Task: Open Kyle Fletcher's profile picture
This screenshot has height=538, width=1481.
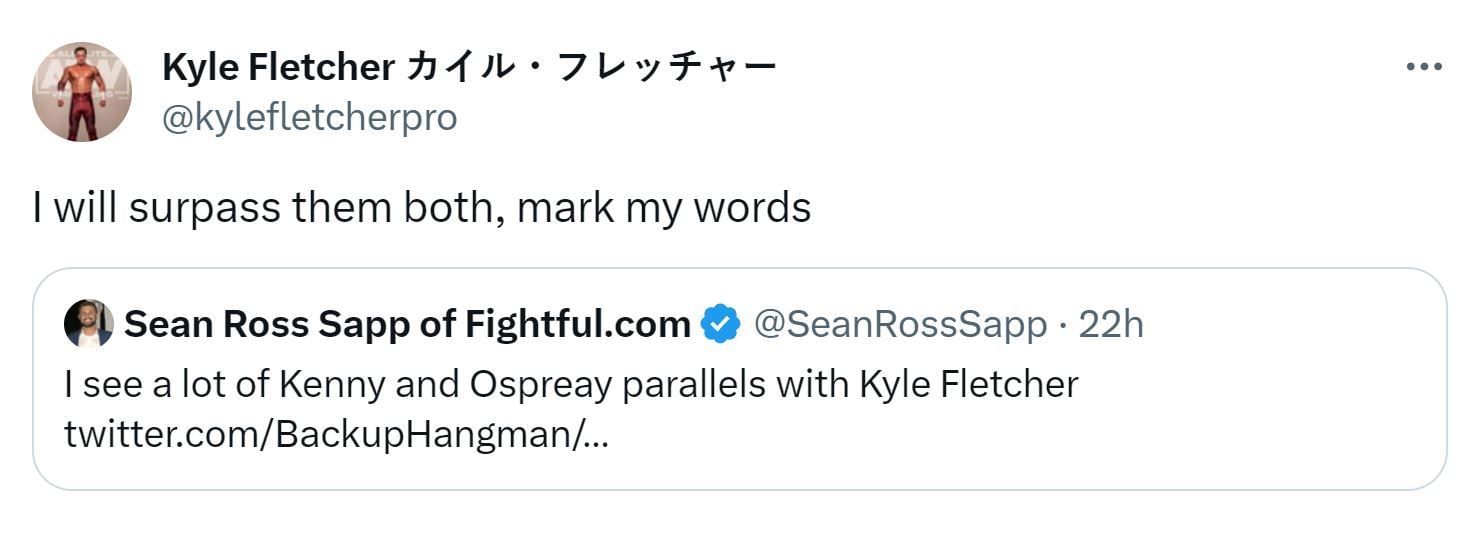Action: [82, 91]
